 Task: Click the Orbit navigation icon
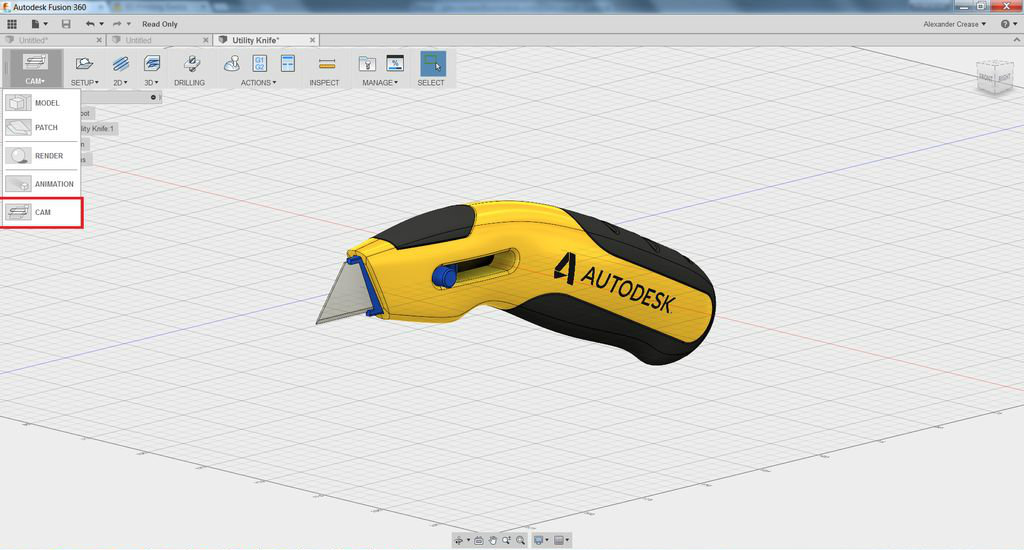[x=458, y=540]
